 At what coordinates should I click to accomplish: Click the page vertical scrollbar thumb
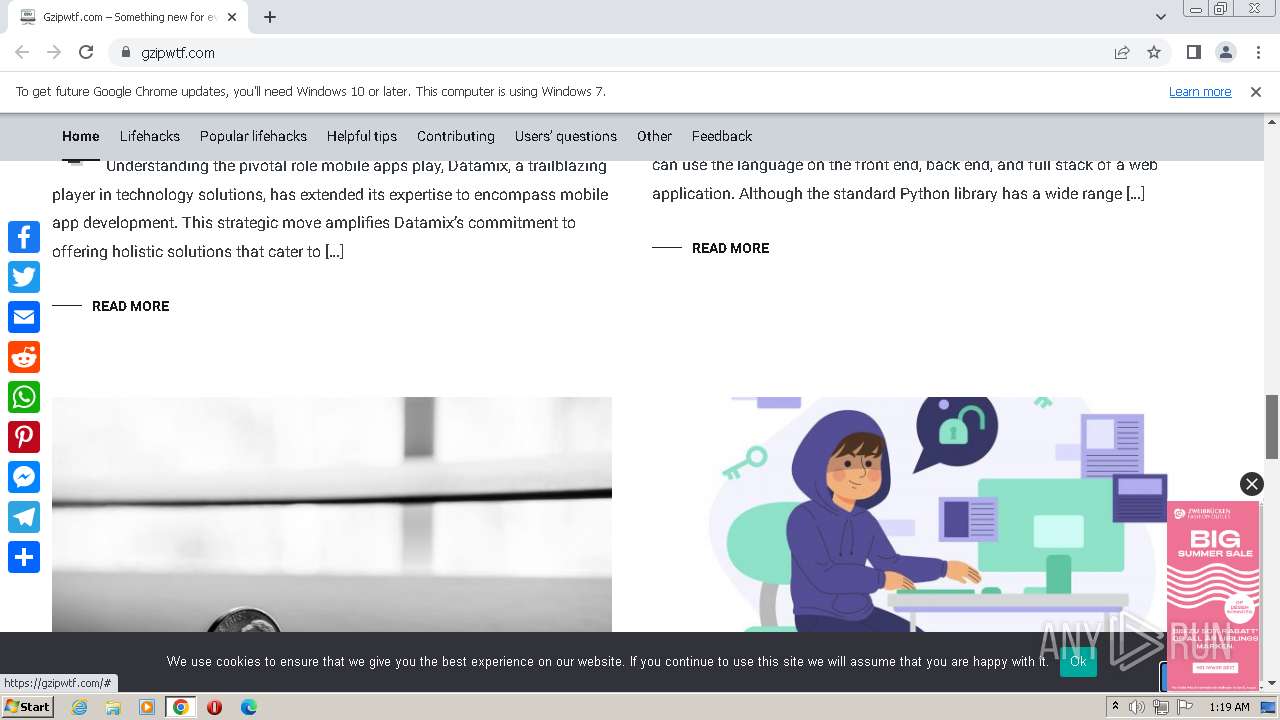coord(1272,427)
